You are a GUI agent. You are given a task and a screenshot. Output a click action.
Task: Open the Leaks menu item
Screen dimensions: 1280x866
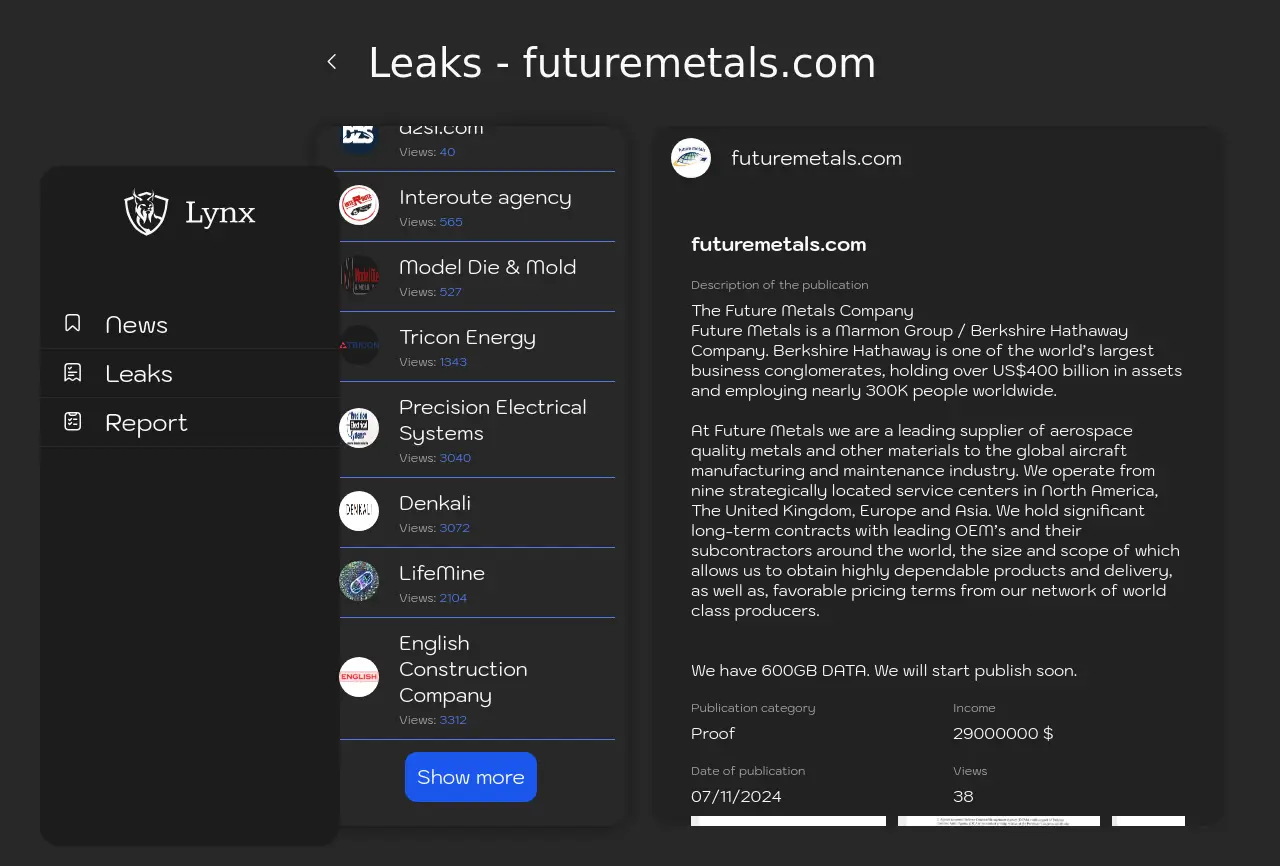[x=139, y=374]
